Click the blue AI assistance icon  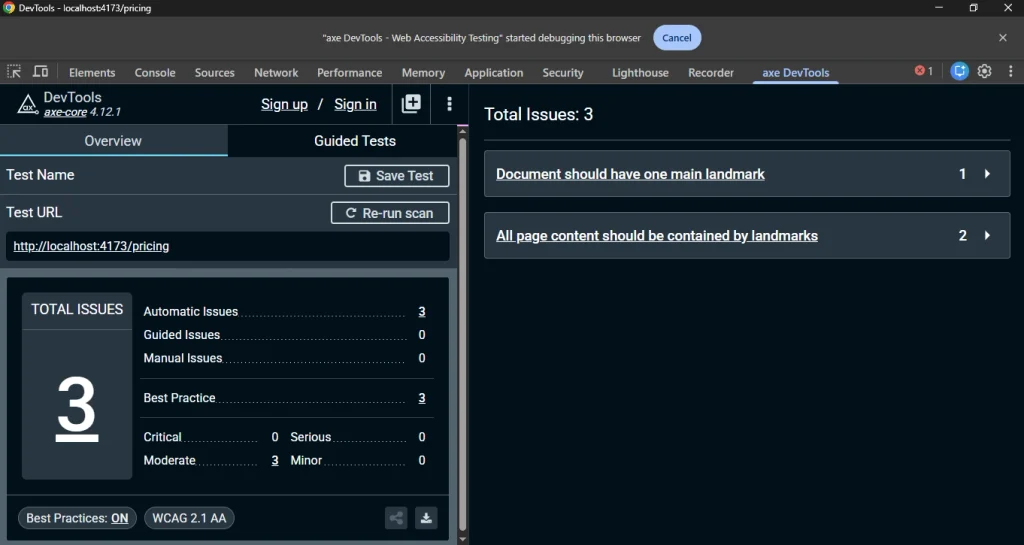pos(959,72)
